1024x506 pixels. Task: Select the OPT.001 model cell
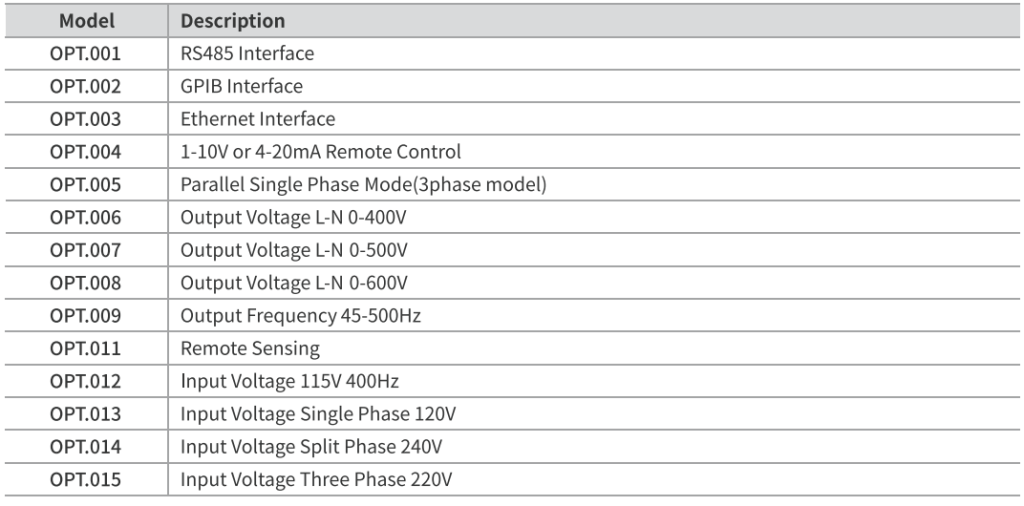coord(85,53)
